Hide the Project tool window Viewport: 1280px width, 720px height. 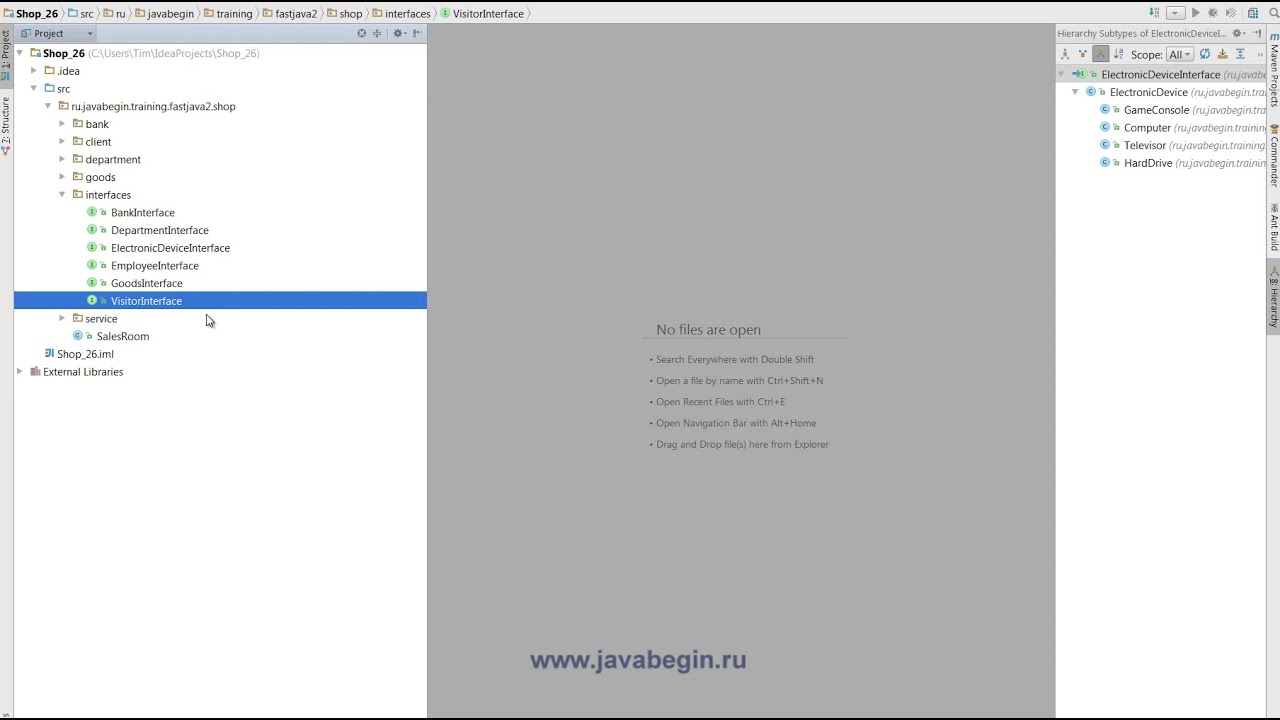(417, 33)
